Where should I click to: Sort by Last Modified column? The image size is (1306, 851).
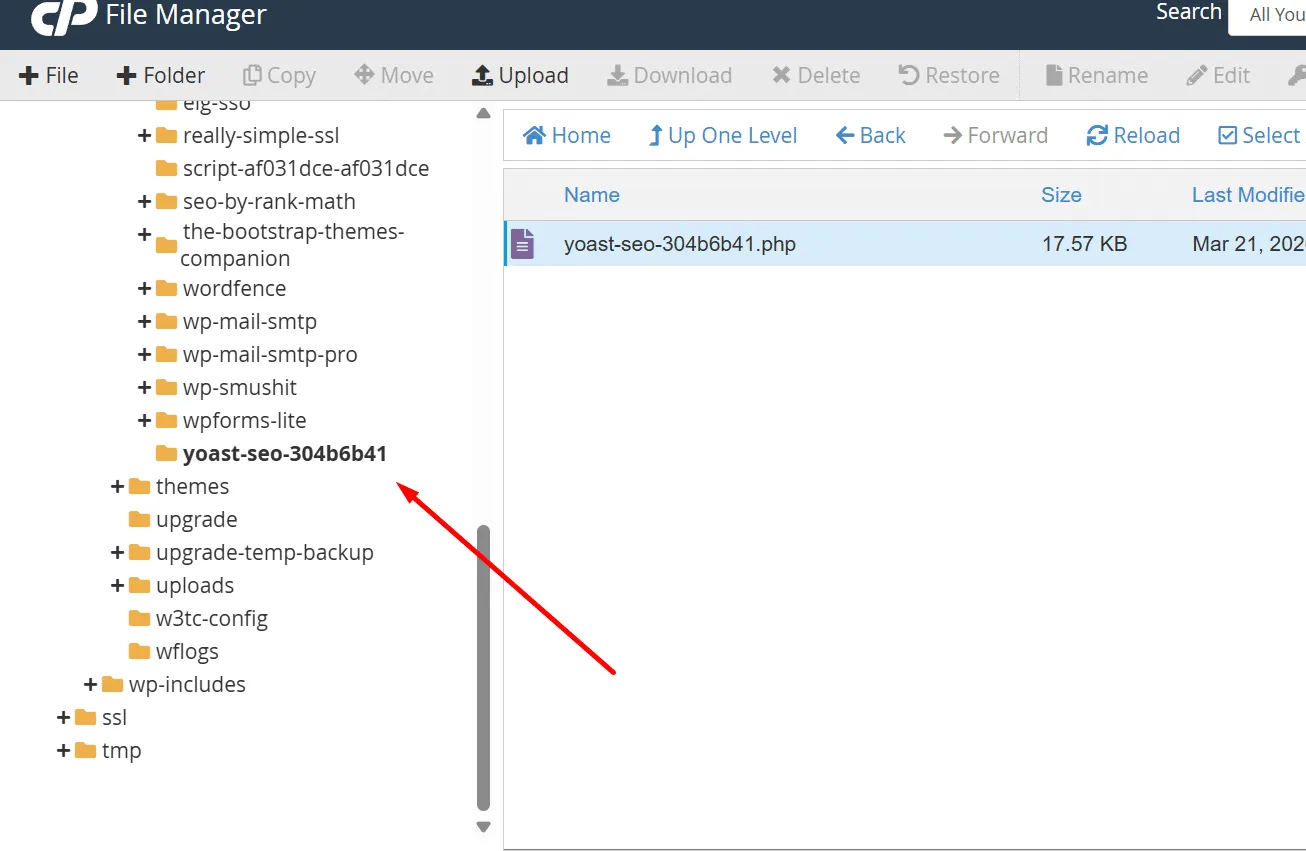point(1248,195)
